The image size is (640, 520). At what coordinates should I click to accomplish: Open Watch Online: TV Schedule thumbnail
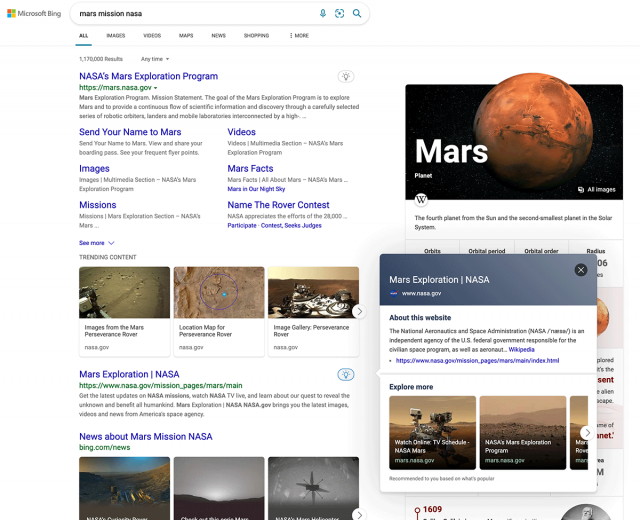click(433, 433)
